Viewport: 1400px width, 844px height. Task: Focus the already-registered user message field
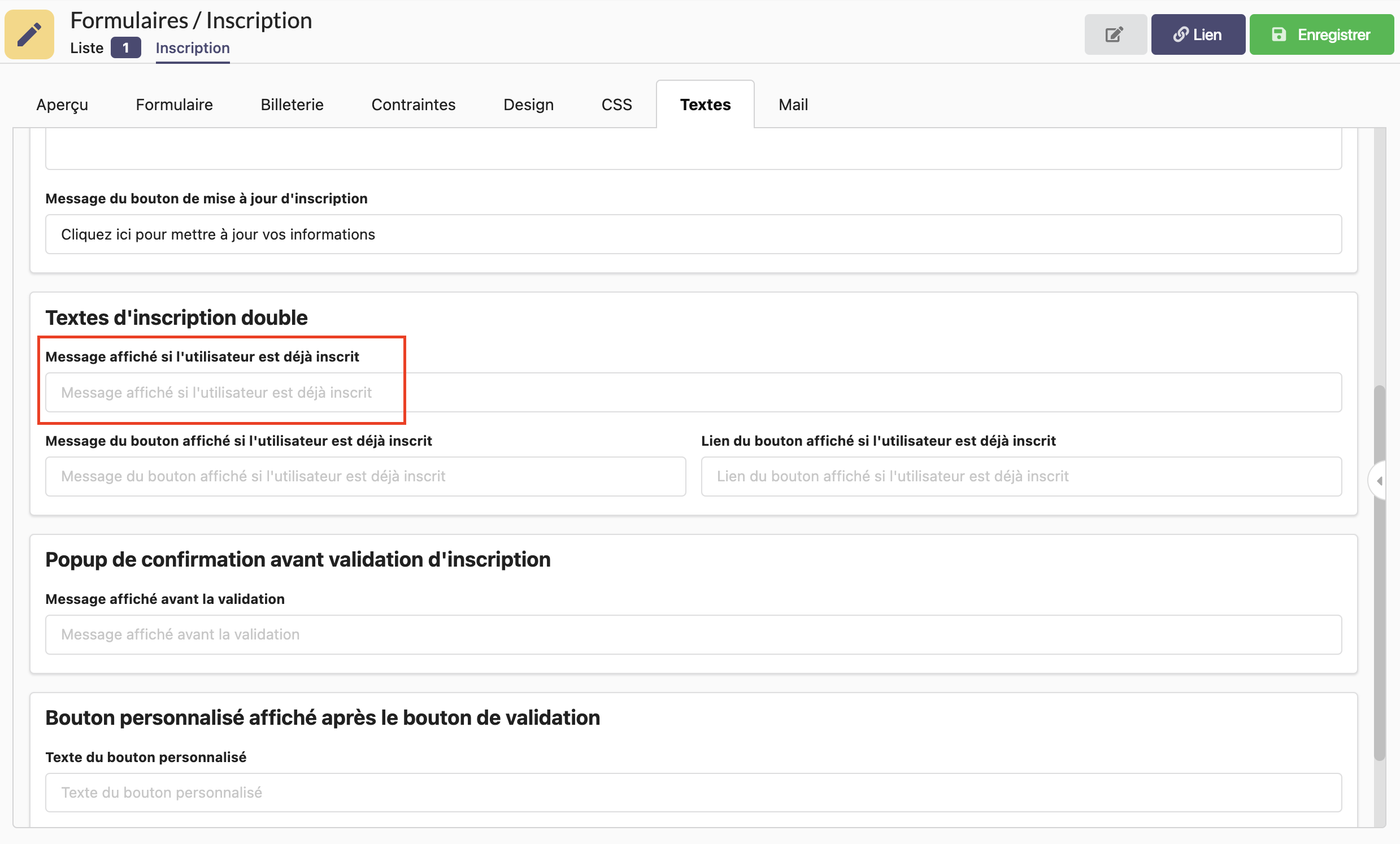[693, 393]
